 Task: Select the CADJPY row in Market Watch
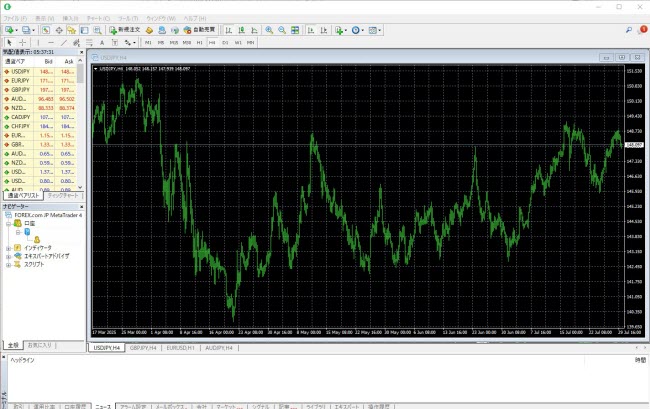pyautogui.click(x=39, y=117)
